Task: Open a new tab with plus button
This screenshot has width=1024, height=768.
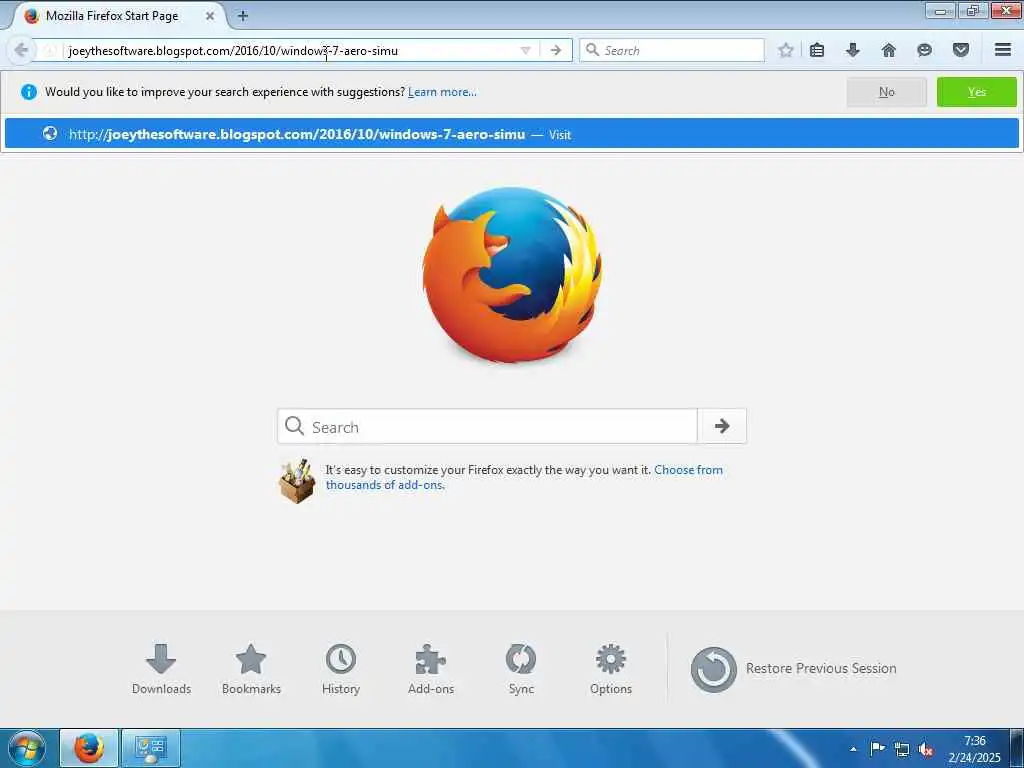Action: [x=243, y=16]
